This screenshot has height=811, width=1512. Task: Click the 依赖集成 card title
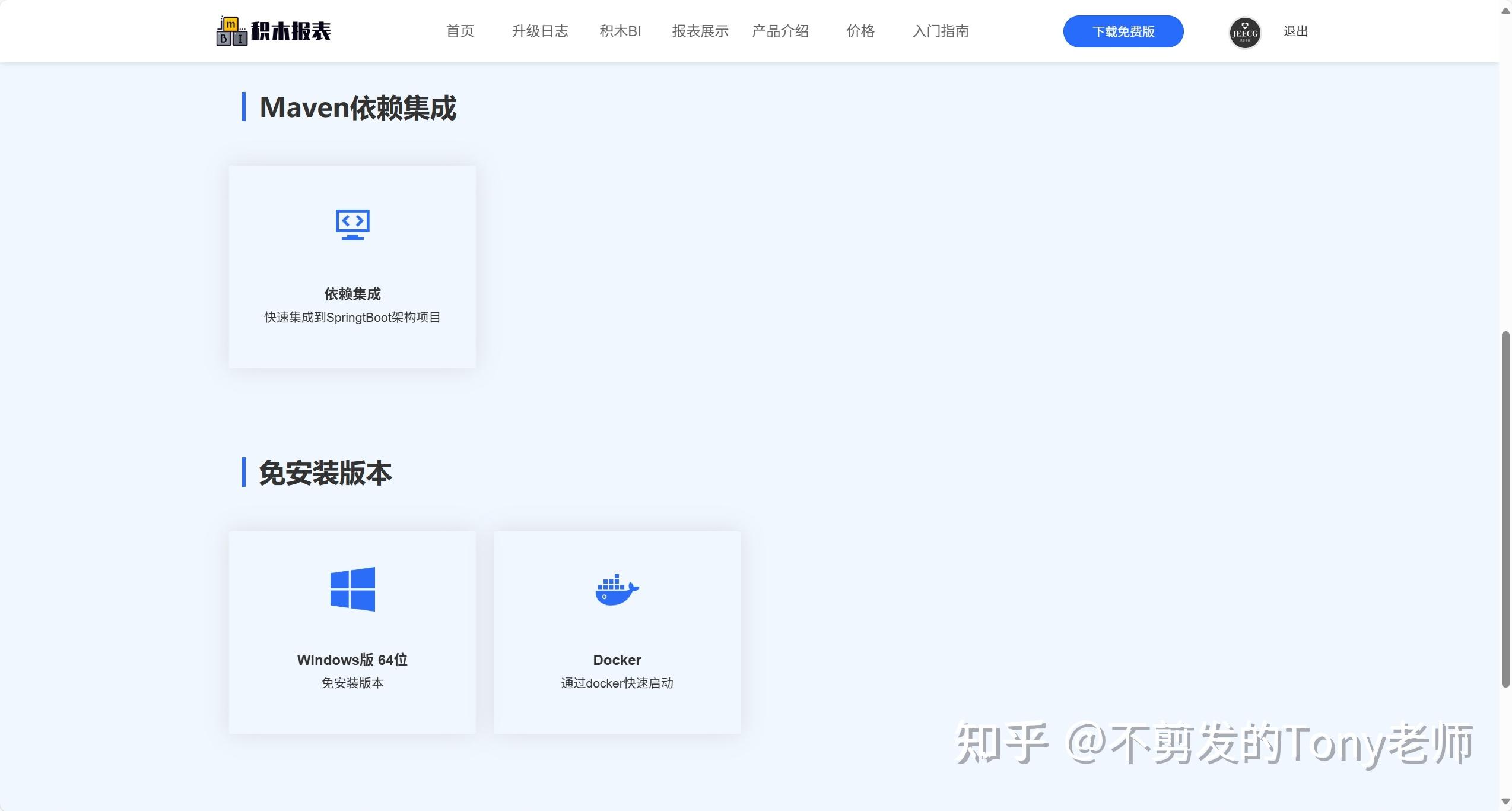tap(352, 294)
